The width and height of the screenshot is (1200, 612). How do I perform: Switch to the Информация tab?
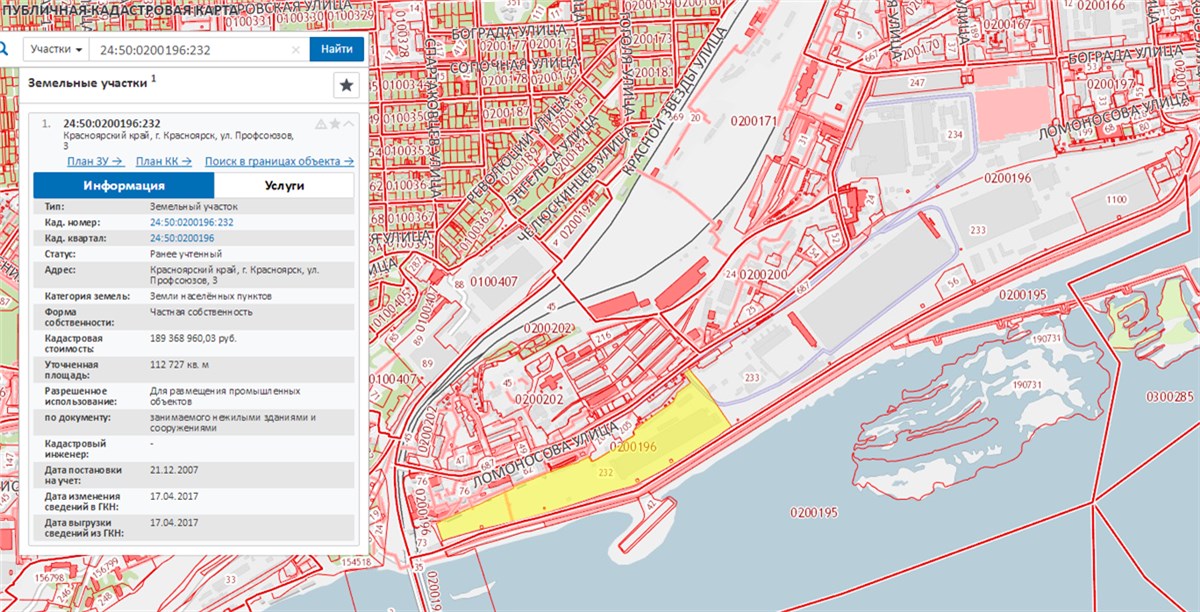tap(124, 186)
